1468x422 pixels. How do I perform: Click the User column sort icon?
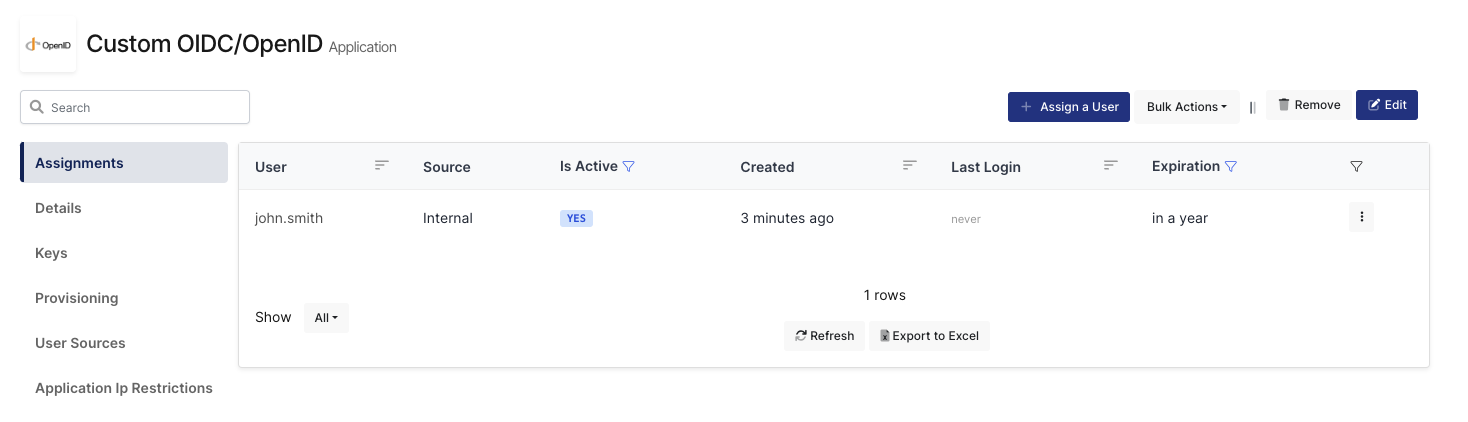click(x=381, y=166)
